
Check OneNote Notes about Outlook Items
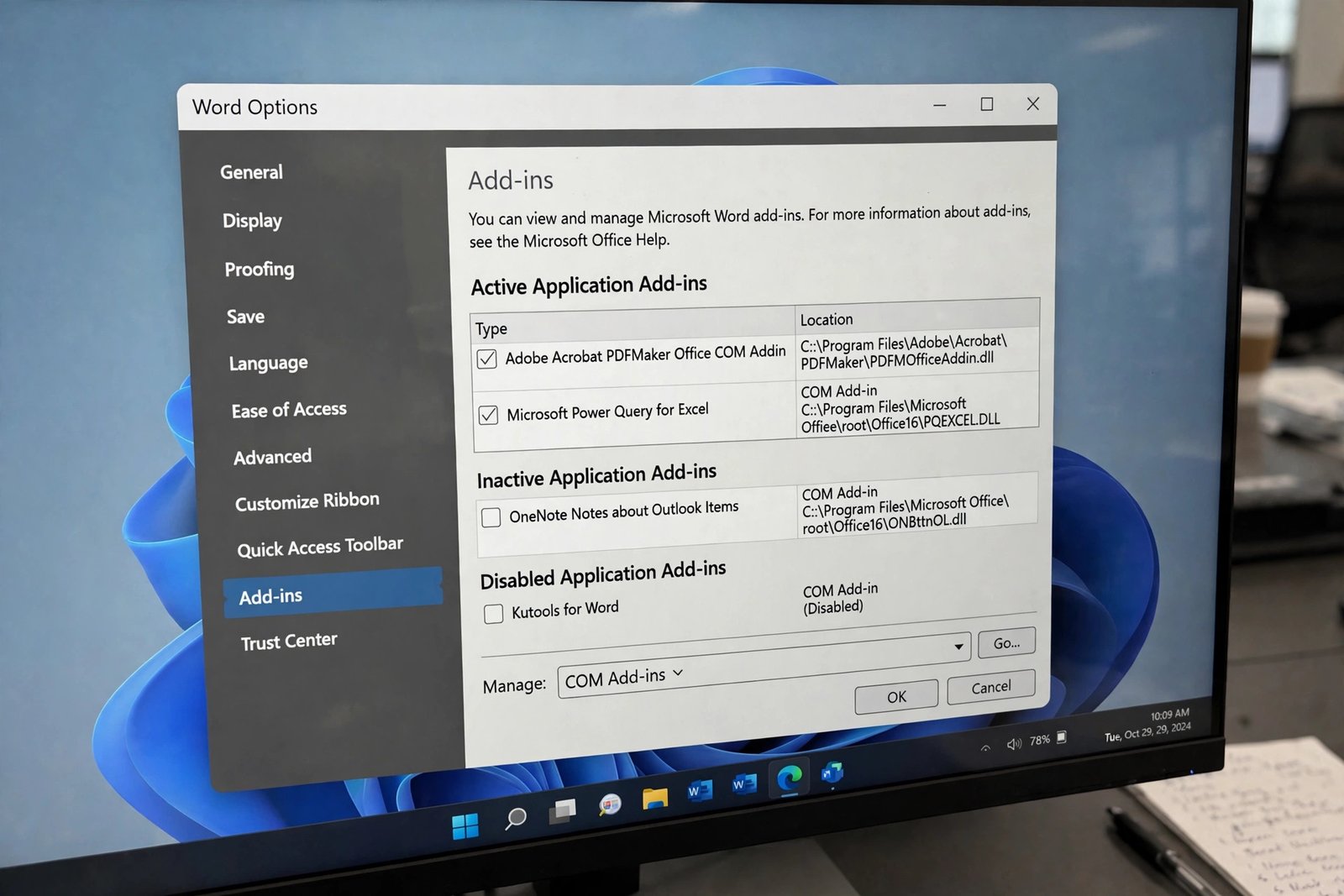(491, 517)
